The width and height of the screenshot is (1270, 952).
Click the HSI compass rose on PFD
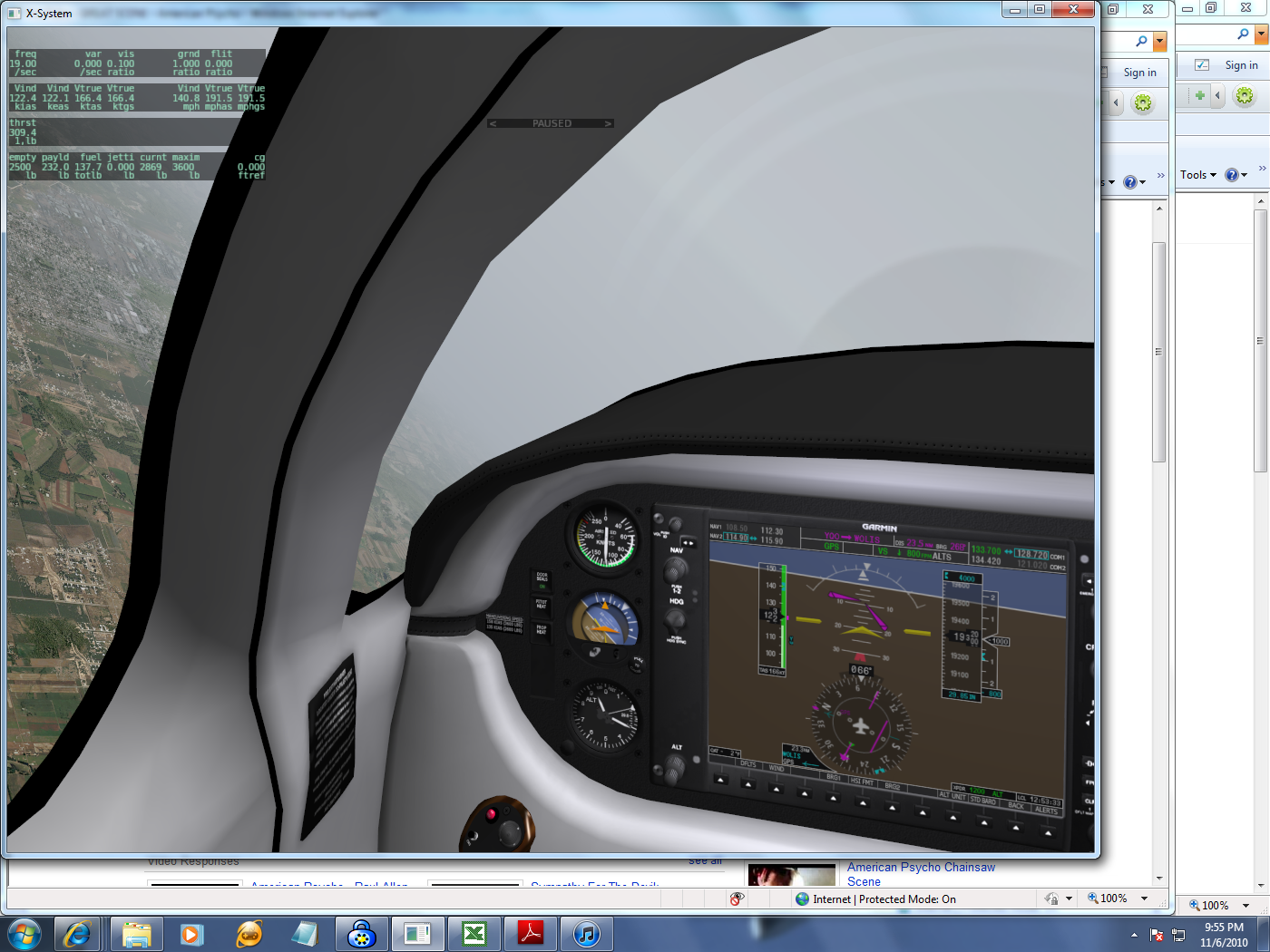860,725
